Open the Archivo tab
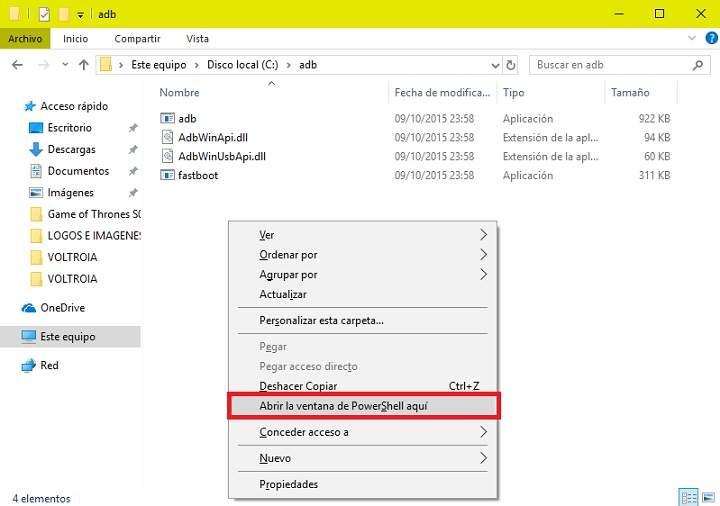The width and height of the screenshot is (720, 506). tap(25, 39)
